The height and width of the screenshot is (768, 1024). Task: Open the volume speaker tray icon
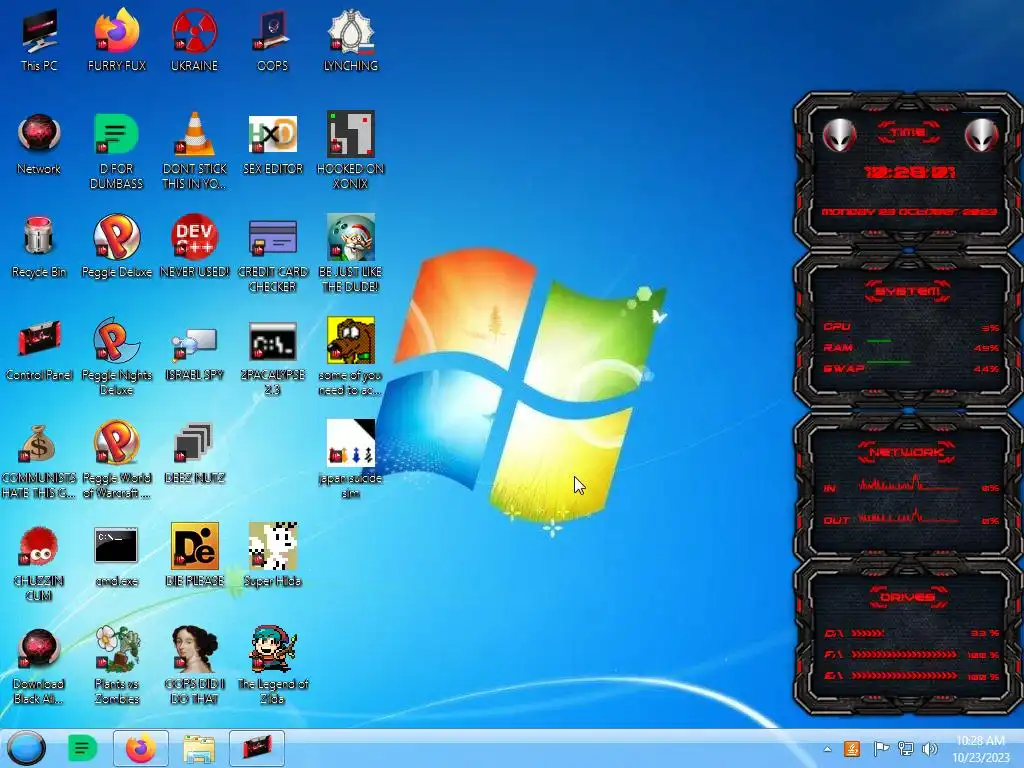pyautogui.click(x=929, y=749)
